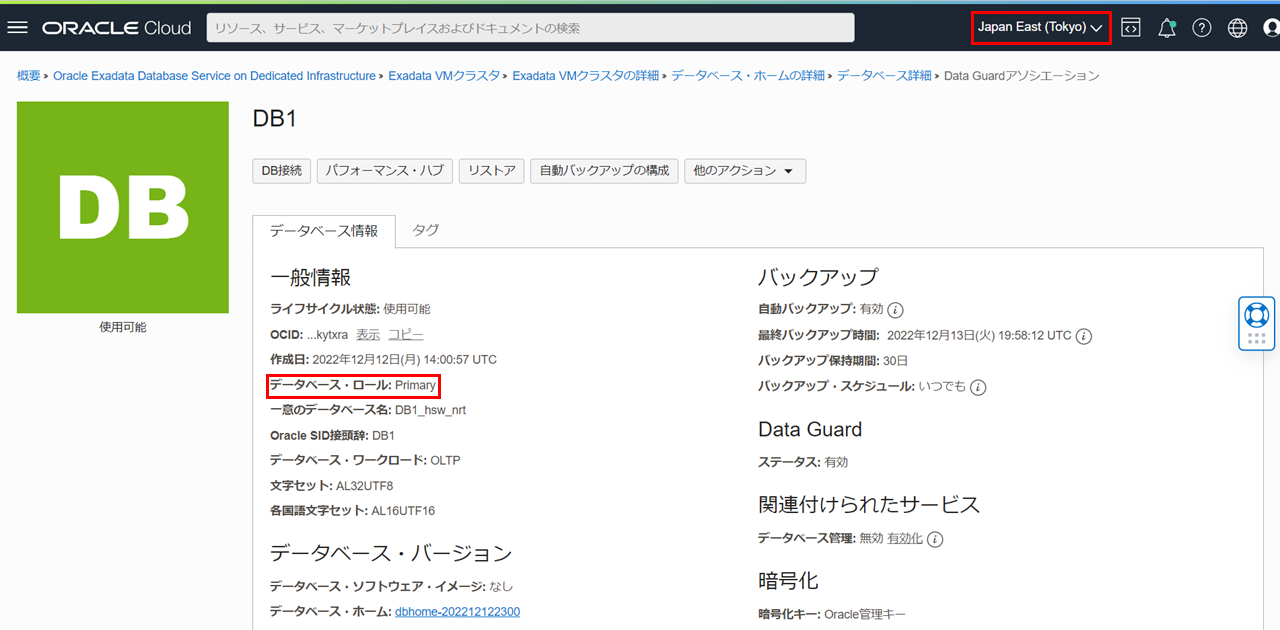Focus the top resource search field
Image resolution: width=1280 pixels, height=630 pixels.
[x=530, y=28]
